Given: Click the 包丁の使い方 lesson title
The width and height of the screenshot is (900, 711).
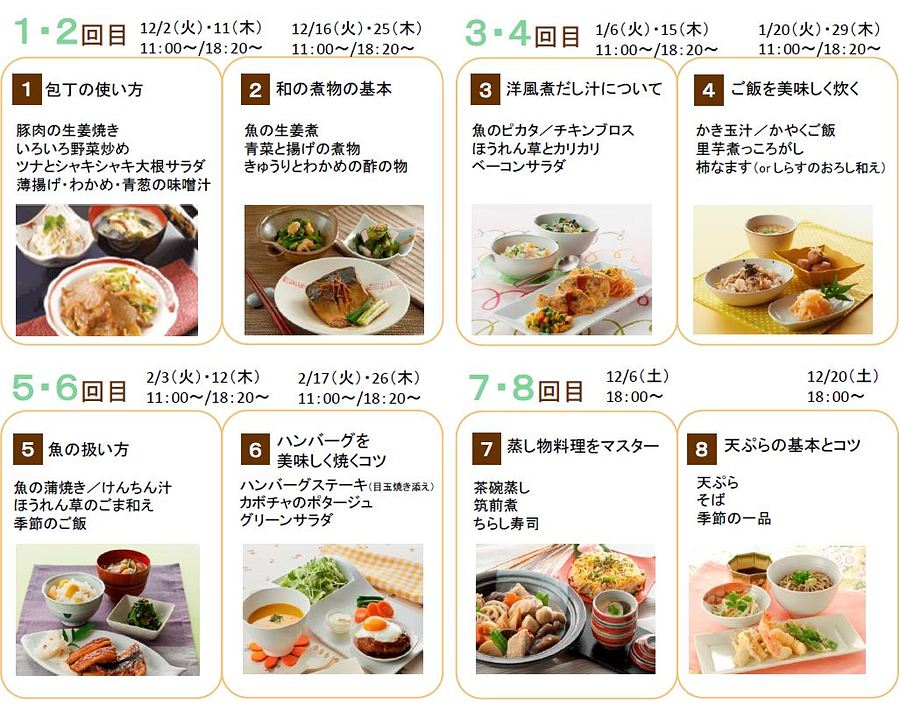Looking at the screenshot, I should click(94, 90).
